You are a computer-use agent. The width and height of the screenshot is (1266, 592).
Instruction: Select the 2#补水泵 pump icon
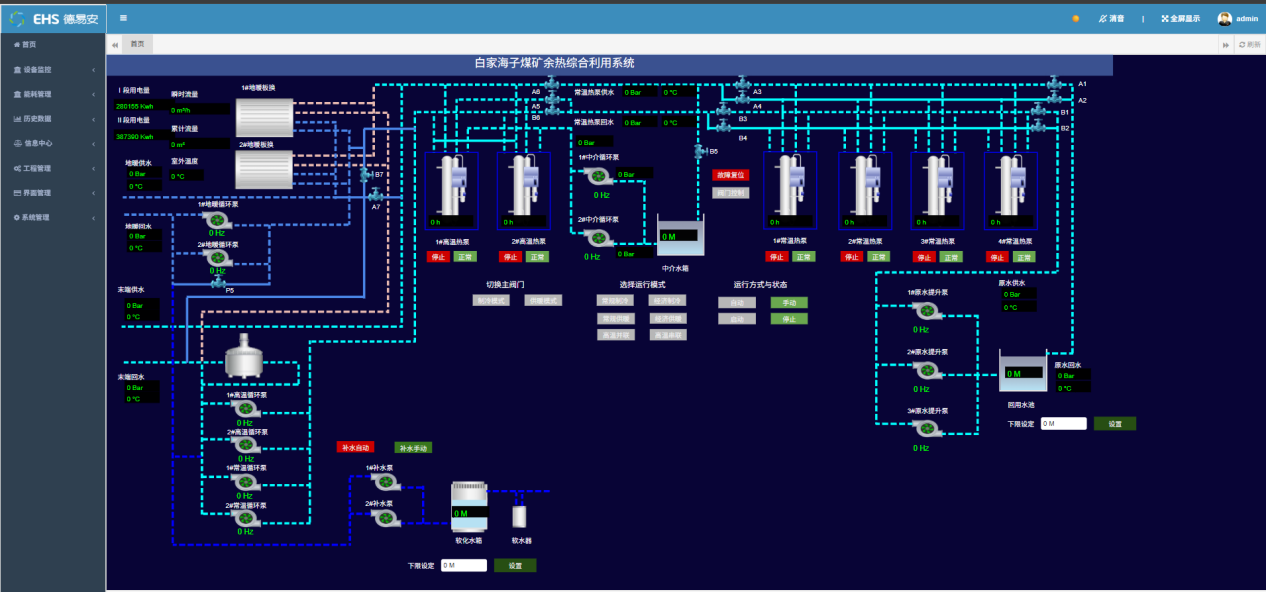384,517
